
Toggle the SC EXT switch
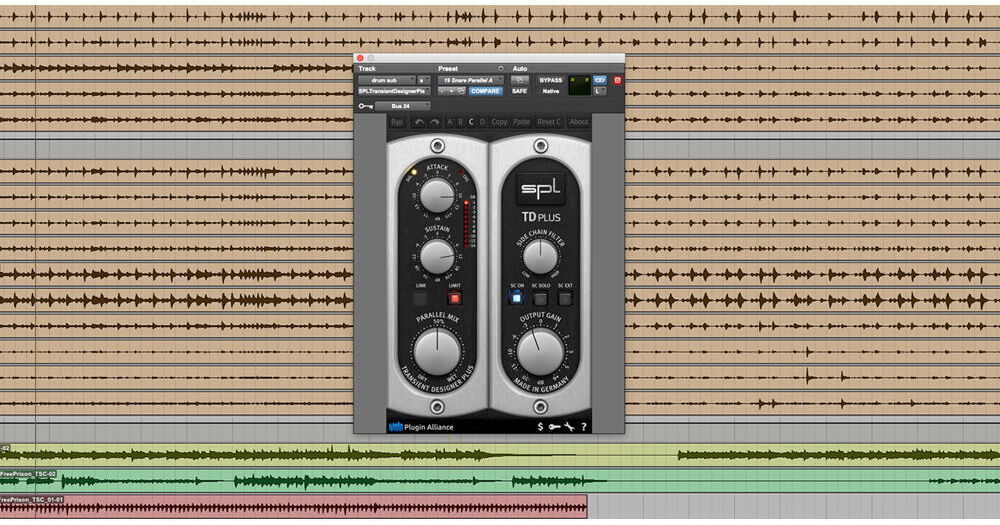pyautogui.click(x=565, y=298)
